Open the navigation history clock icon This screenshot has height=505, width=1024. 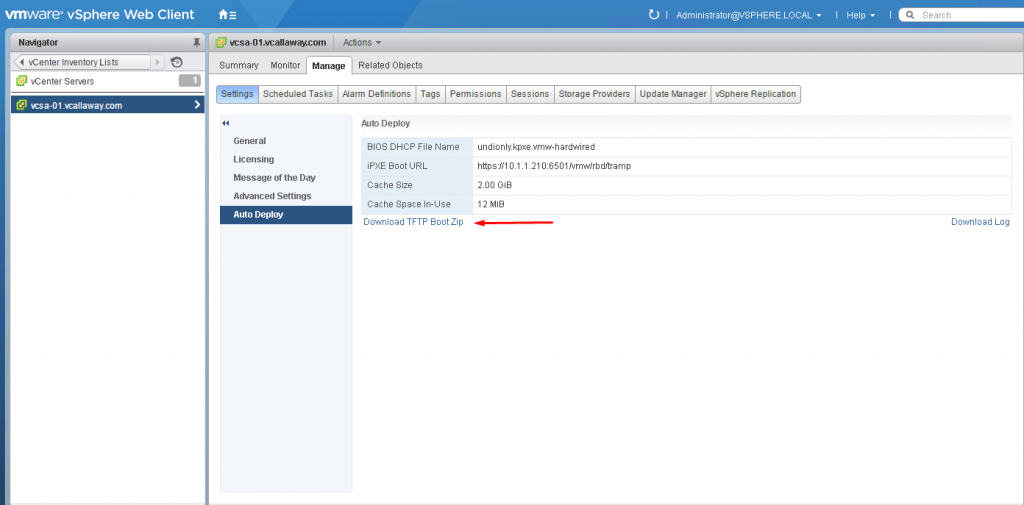coord(177,62)
